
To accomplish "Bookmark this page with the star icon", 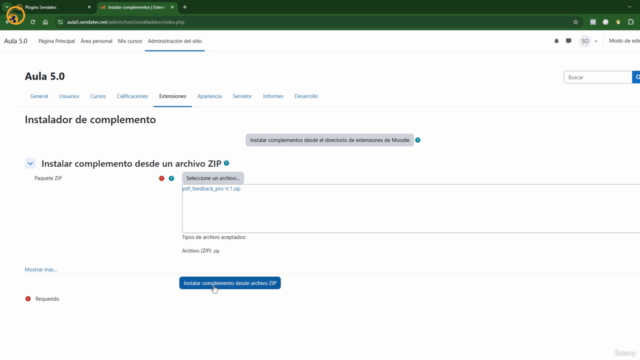I will [576, 22].
